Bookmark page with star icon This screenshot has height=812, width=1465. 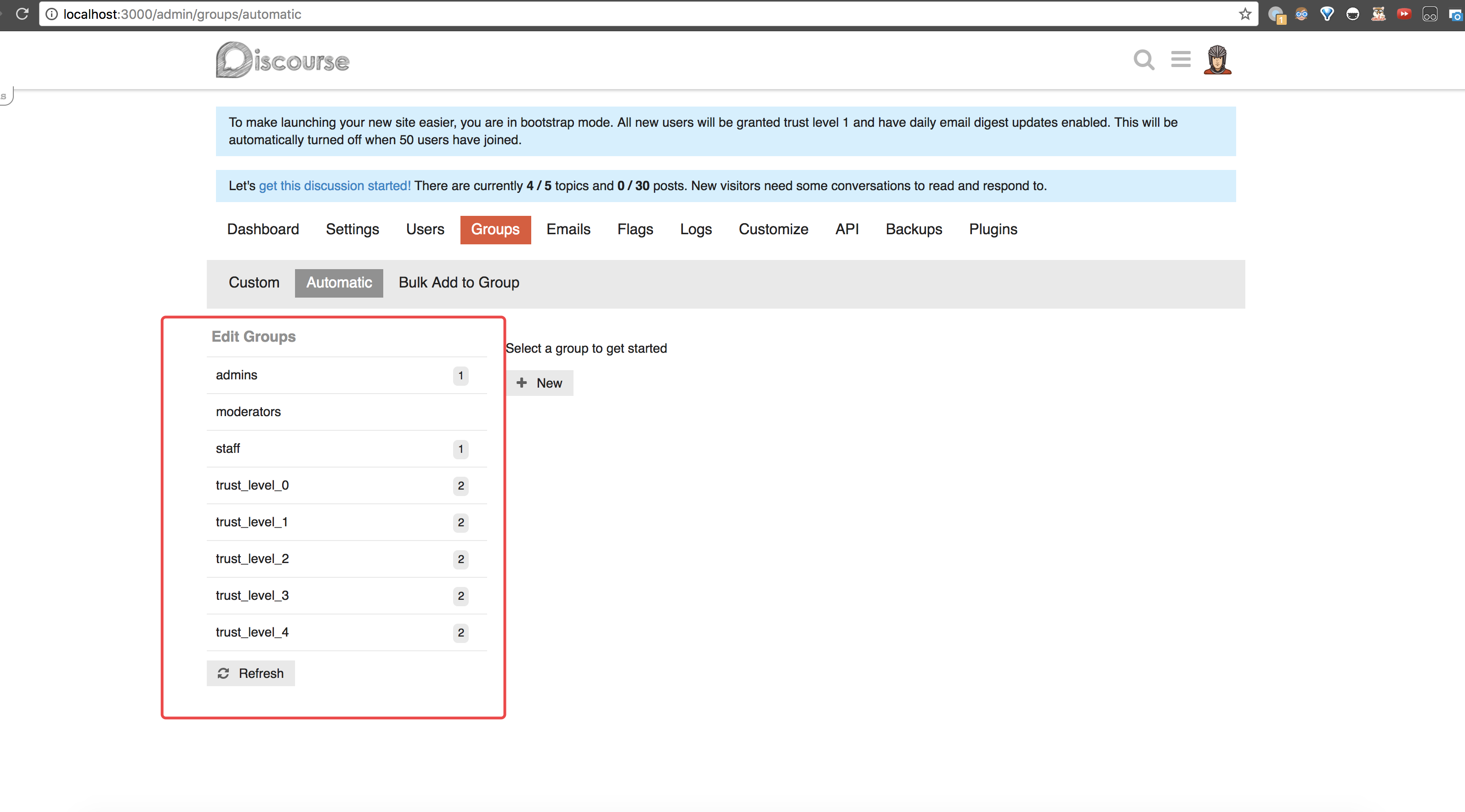coord(1245,14)
